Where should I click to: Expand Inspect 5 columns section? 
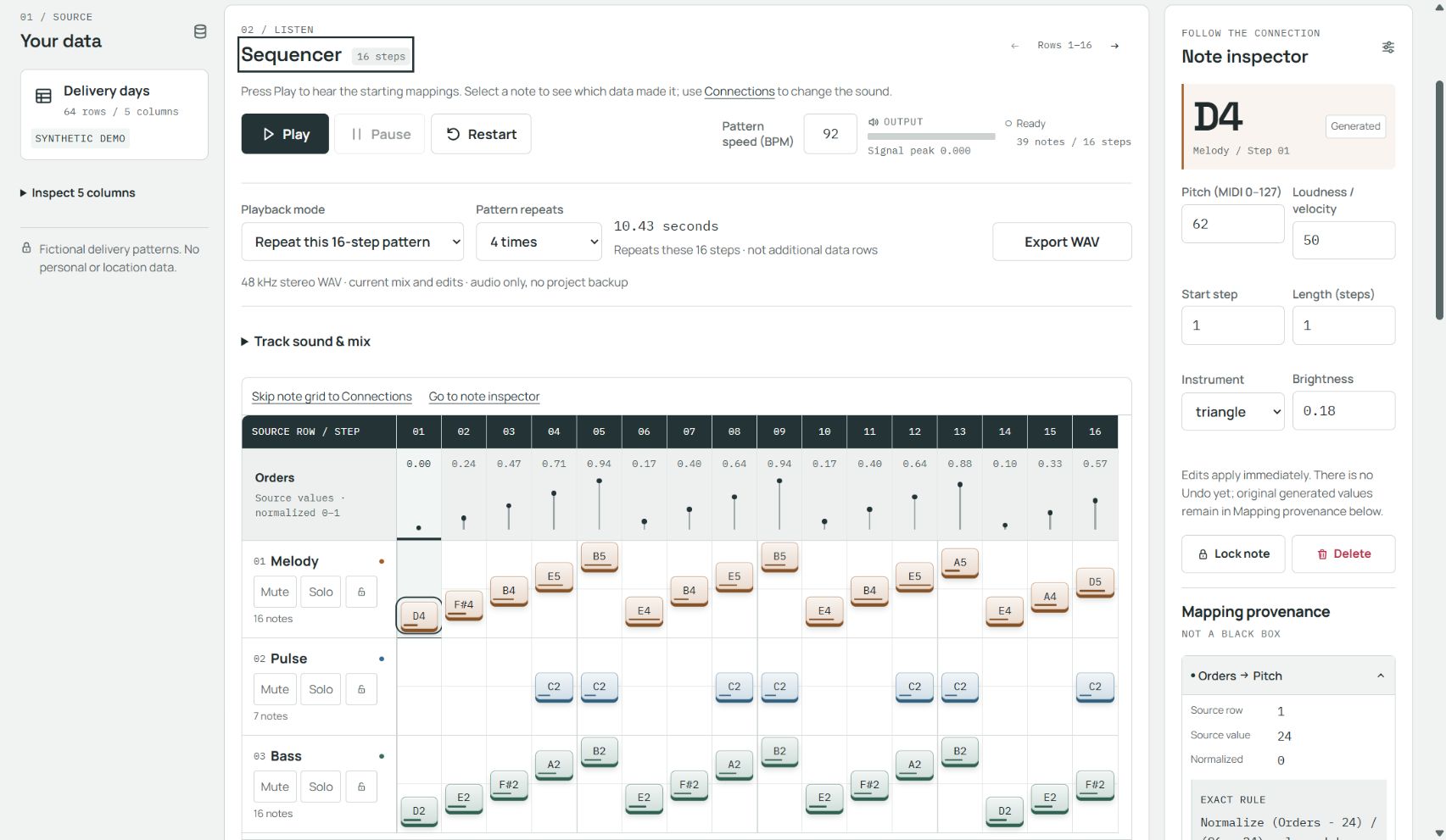[x=78, y=192]
